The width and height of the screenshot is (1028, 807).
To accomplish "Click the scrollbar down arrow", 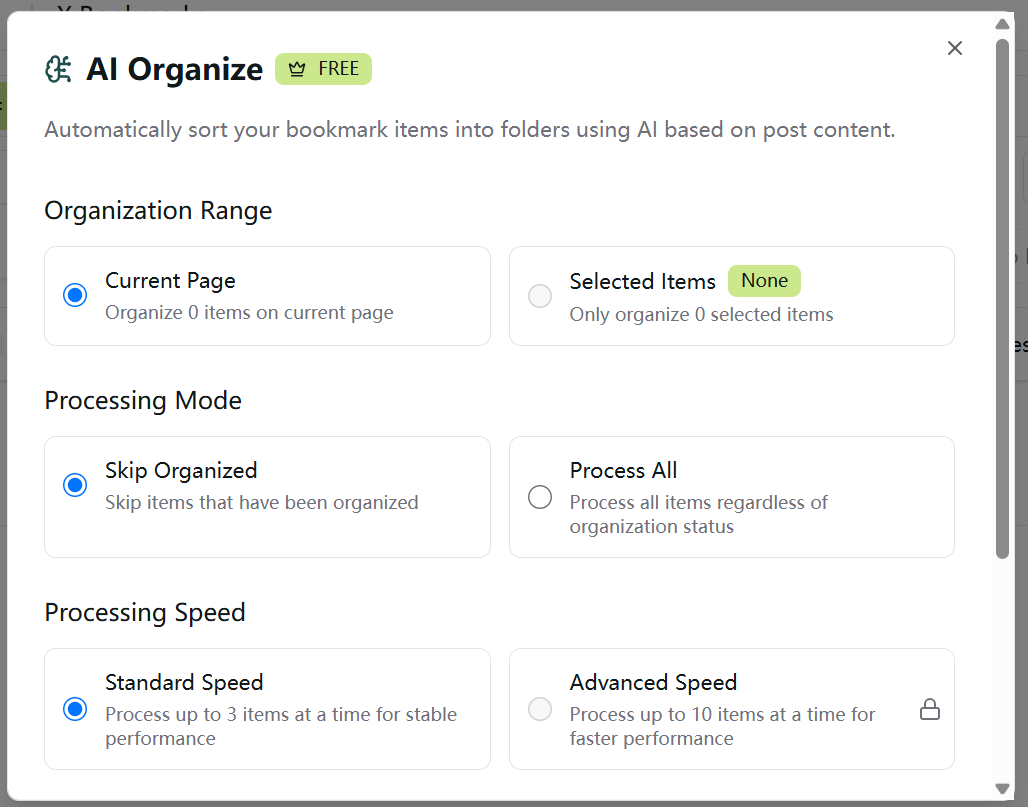I will (x=1003, y=789).
